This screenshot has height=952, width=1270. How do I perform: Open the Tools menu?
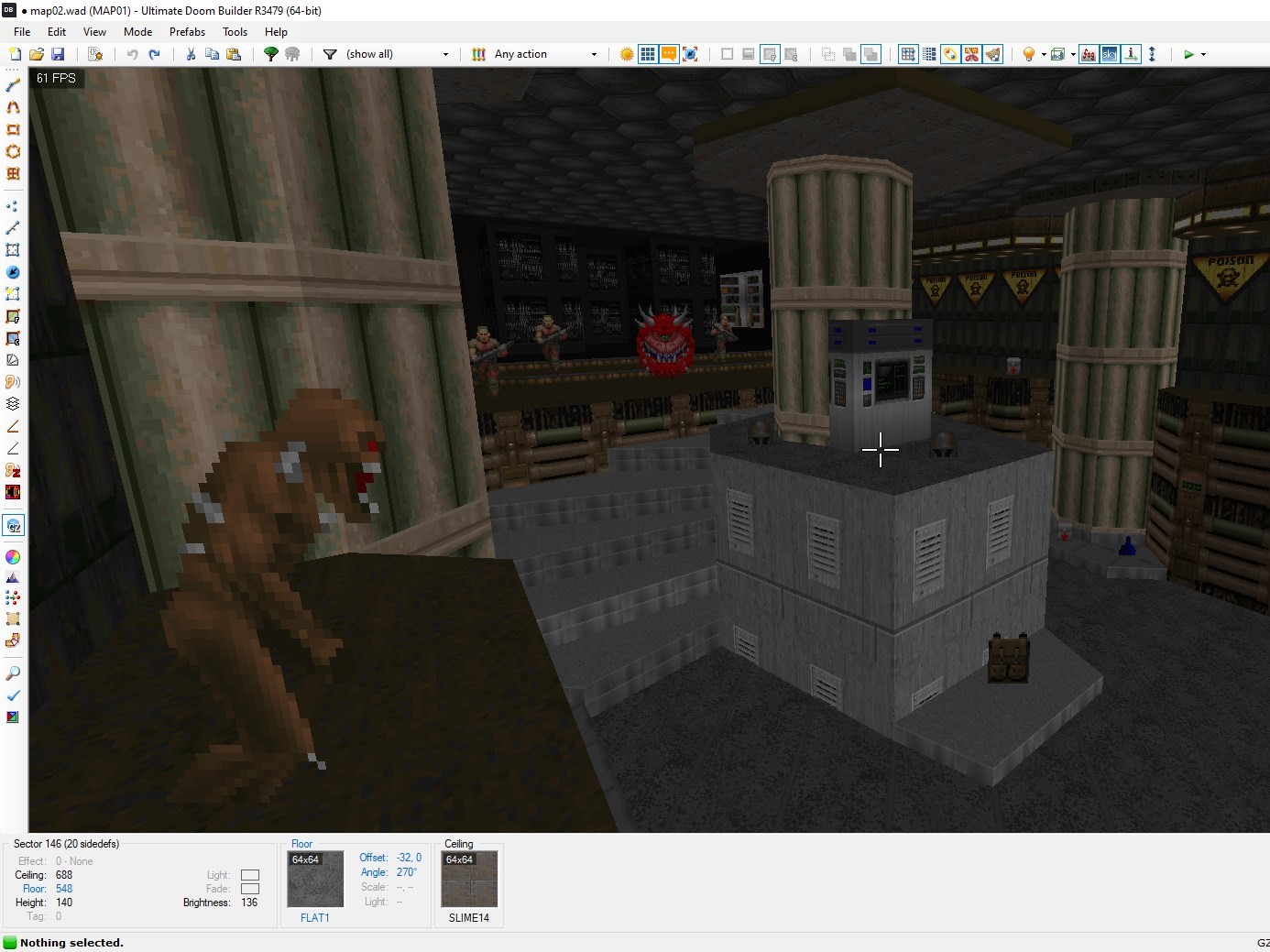pyautogui.click(x=235, y=31)
